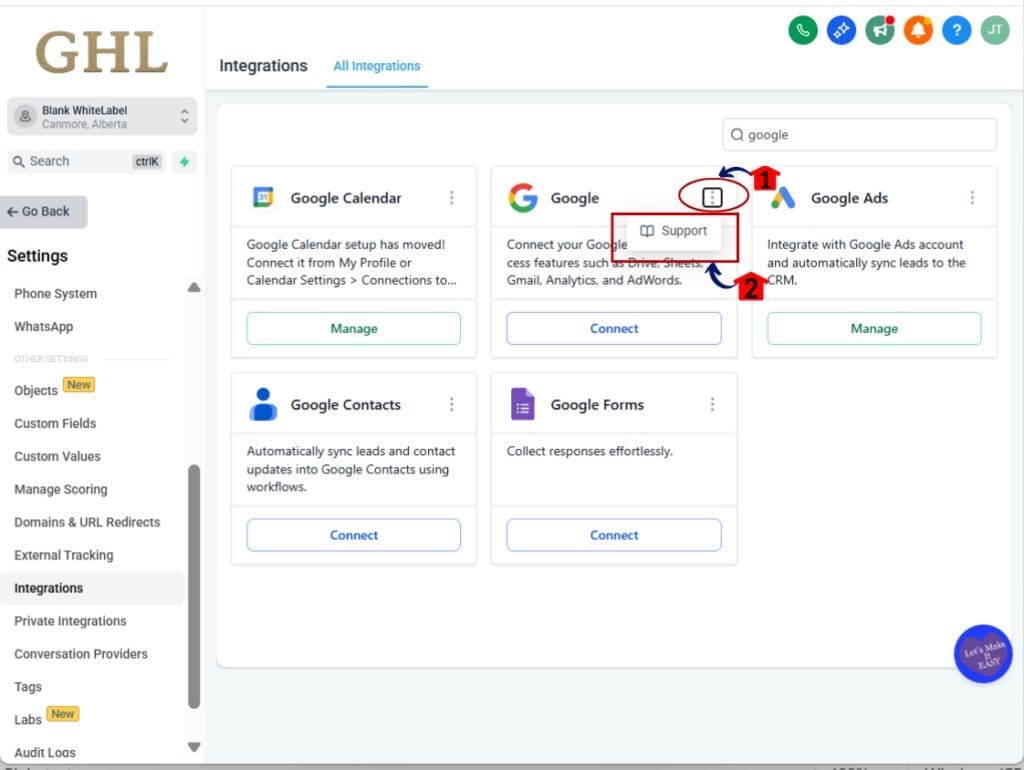Click Manage on Google Ads card
Screen dimensions: 1024x770
click(x=874, y=329)
